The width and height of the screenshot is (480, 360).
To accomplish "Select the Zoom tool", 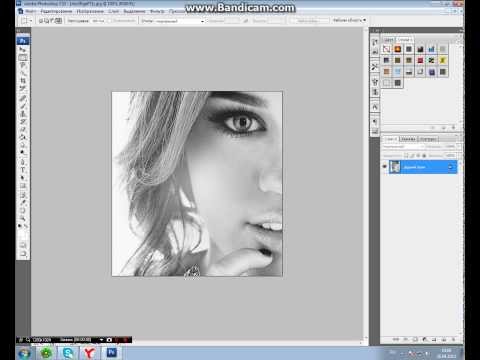I will (23, 218).
